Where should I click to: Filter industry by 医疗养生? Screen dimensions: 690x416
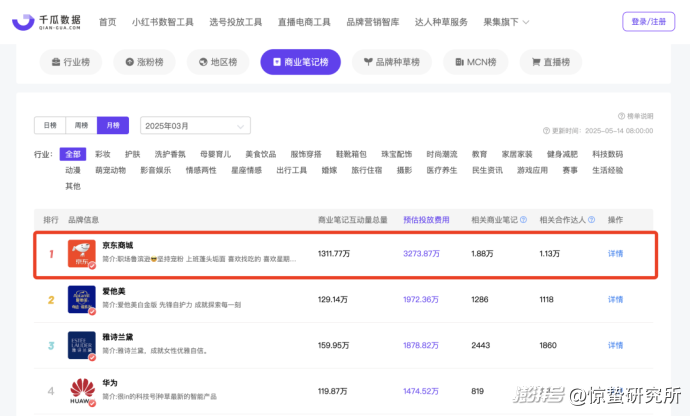pos(442,170)
